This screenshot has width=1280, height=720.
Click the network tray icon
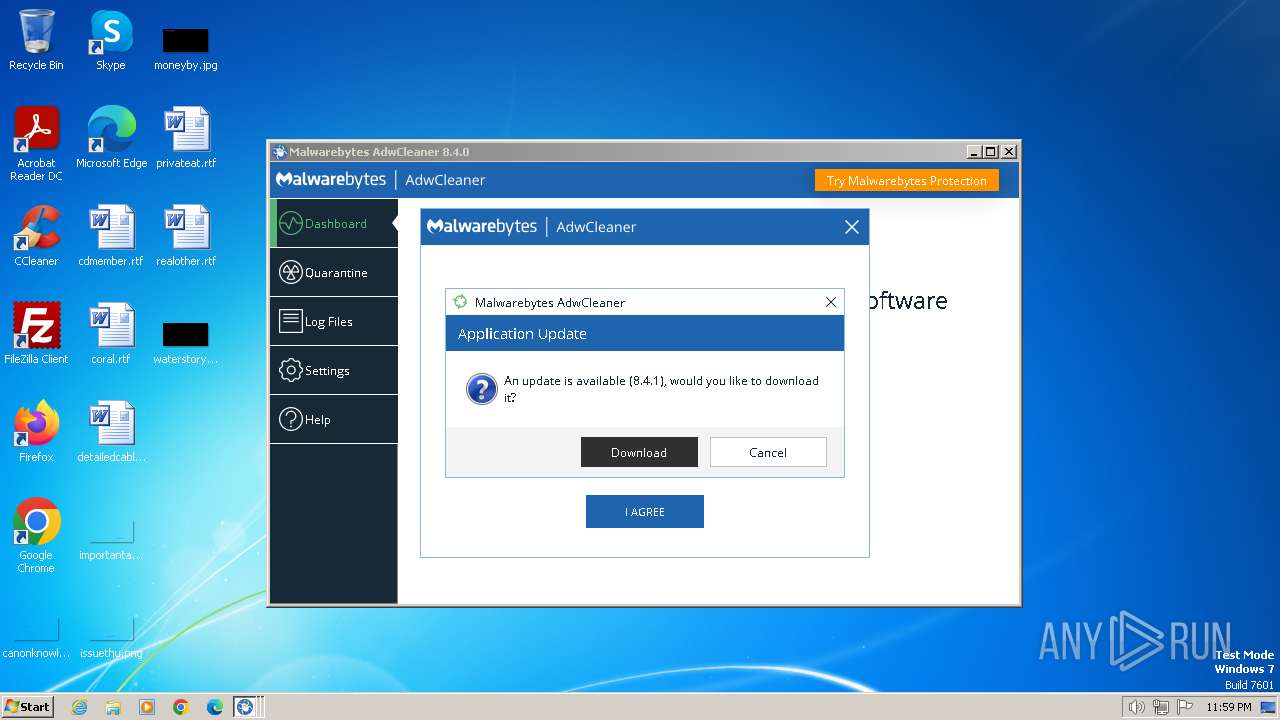click(1161, 707)
